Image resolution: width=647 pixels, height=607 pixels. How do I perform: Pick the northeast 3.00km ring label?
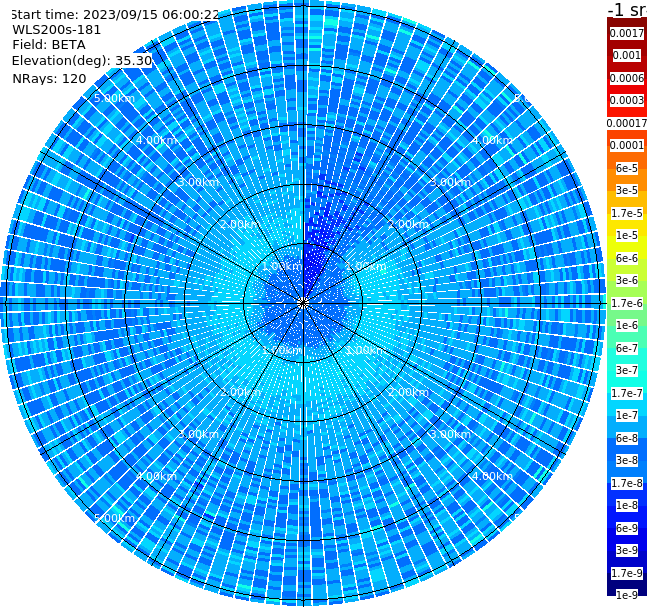coord(450,182)
